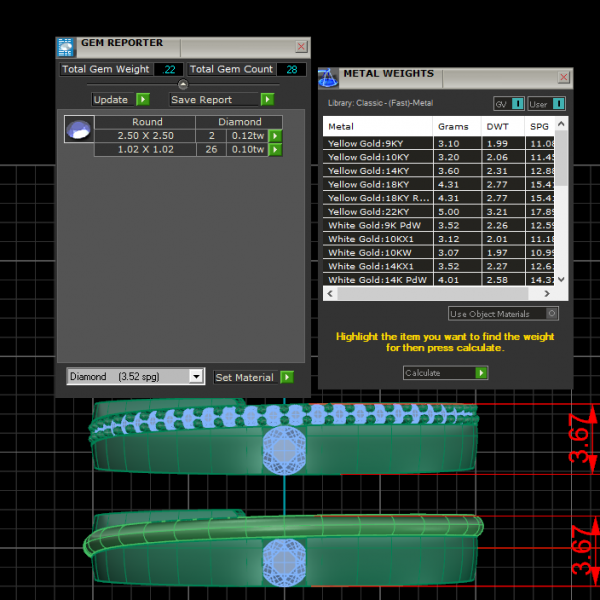Click the Gem Reporter panel icon
Viewport: 600px width, 600px height.
pos(65,46)
